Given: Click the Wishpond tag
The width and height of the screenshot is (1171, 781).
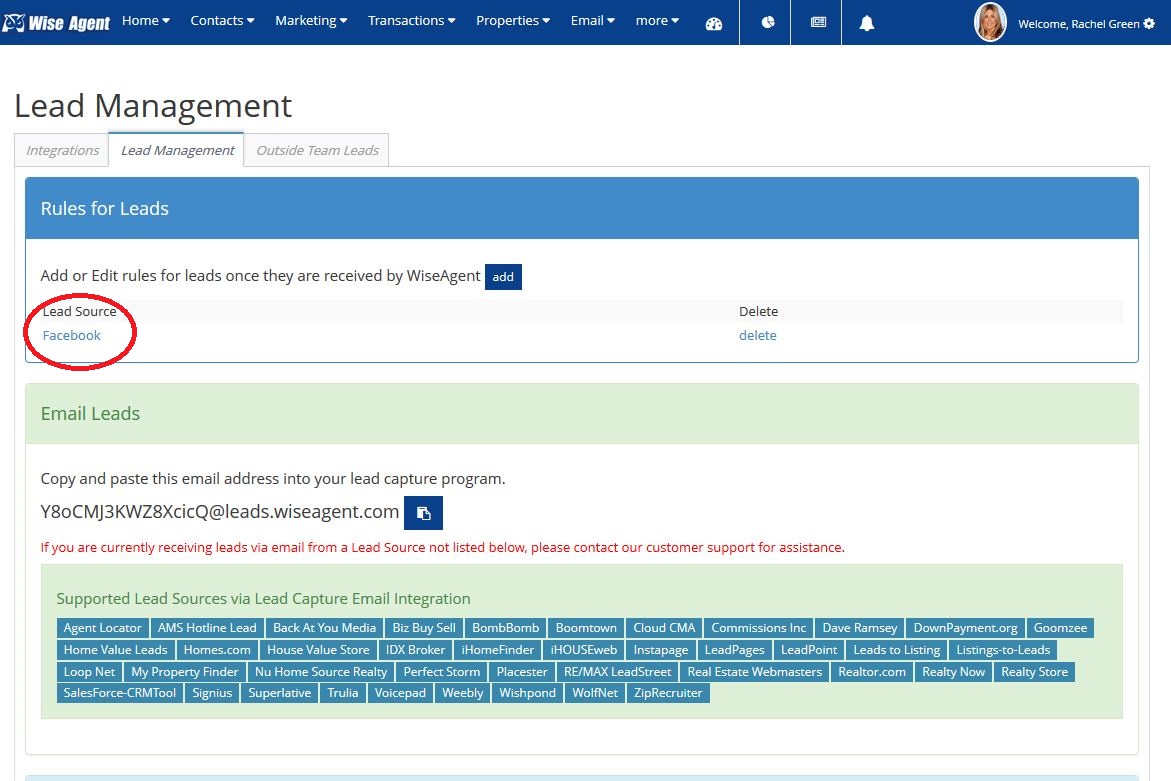Looking at the screenshot, I should pyautogui.click(x=527, y=693).
